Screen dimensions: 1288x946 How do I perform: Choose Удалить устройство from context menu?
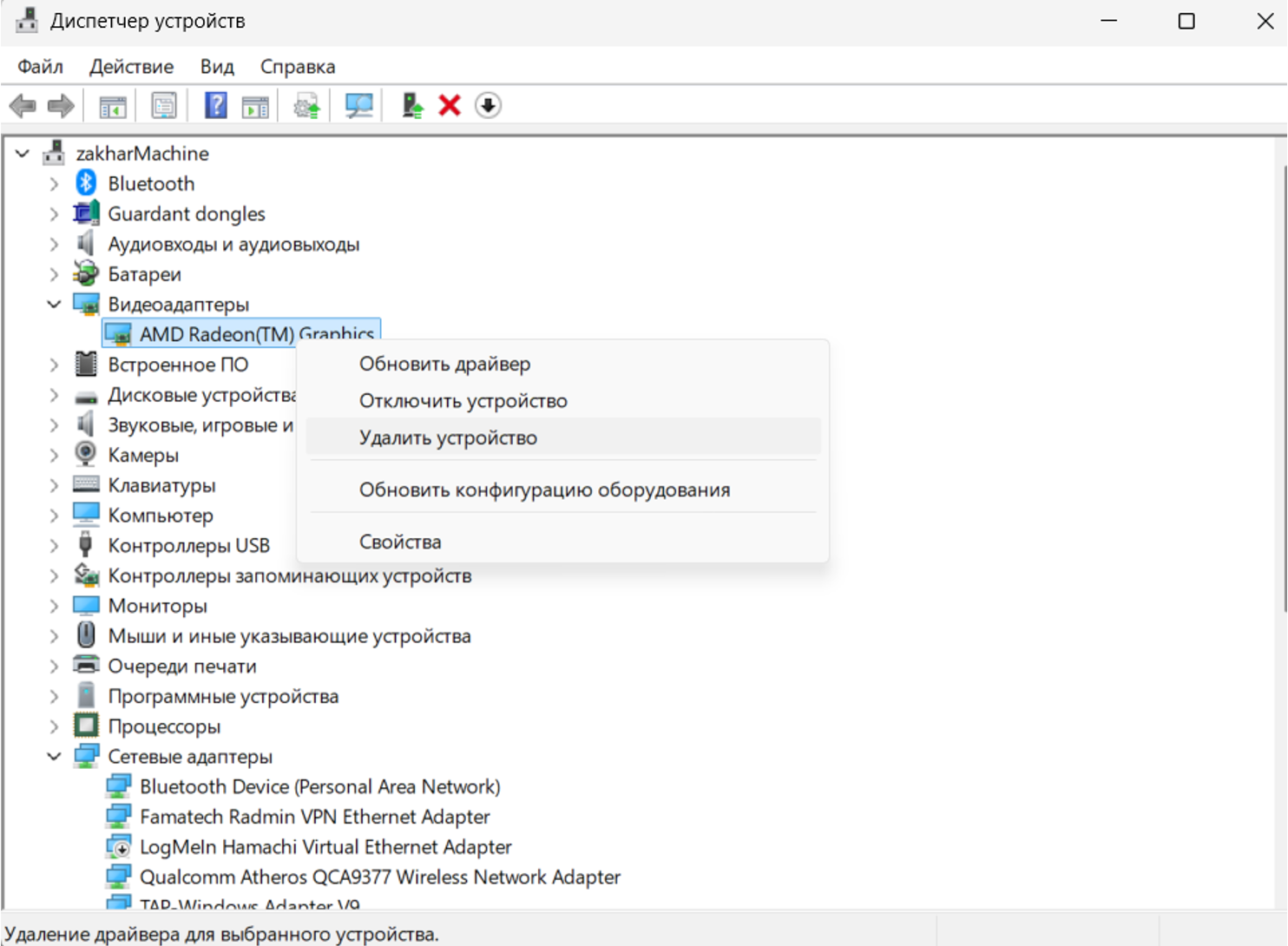point(448,437)
